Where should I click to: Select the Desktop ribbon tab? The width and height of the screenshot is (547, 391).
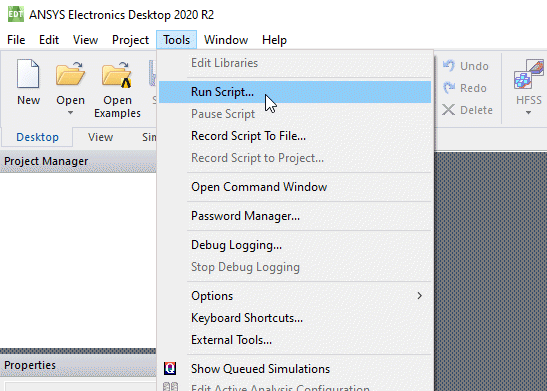pos(37,137)
